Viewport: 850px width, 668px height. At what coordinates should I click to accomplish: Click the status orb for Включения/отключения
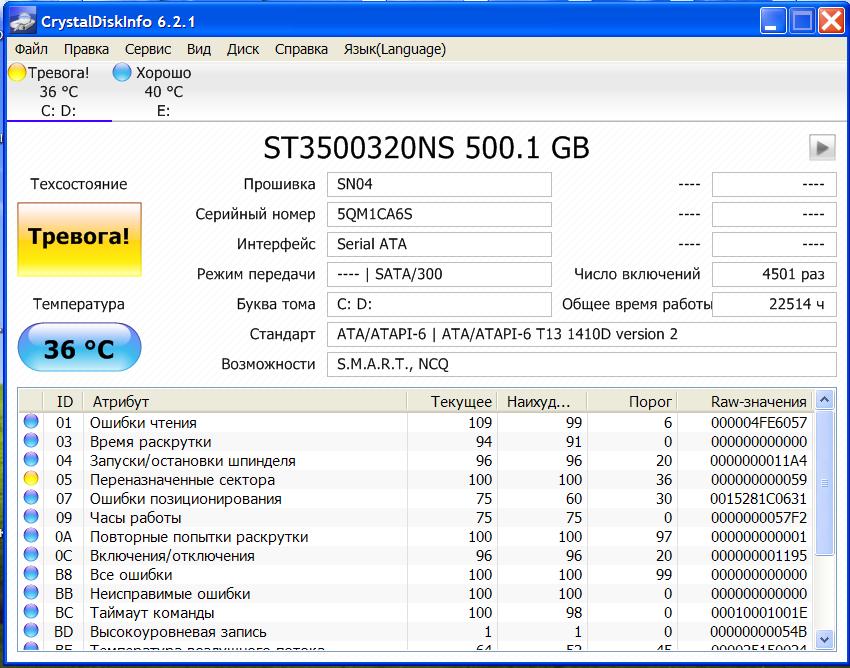[31, 554]
